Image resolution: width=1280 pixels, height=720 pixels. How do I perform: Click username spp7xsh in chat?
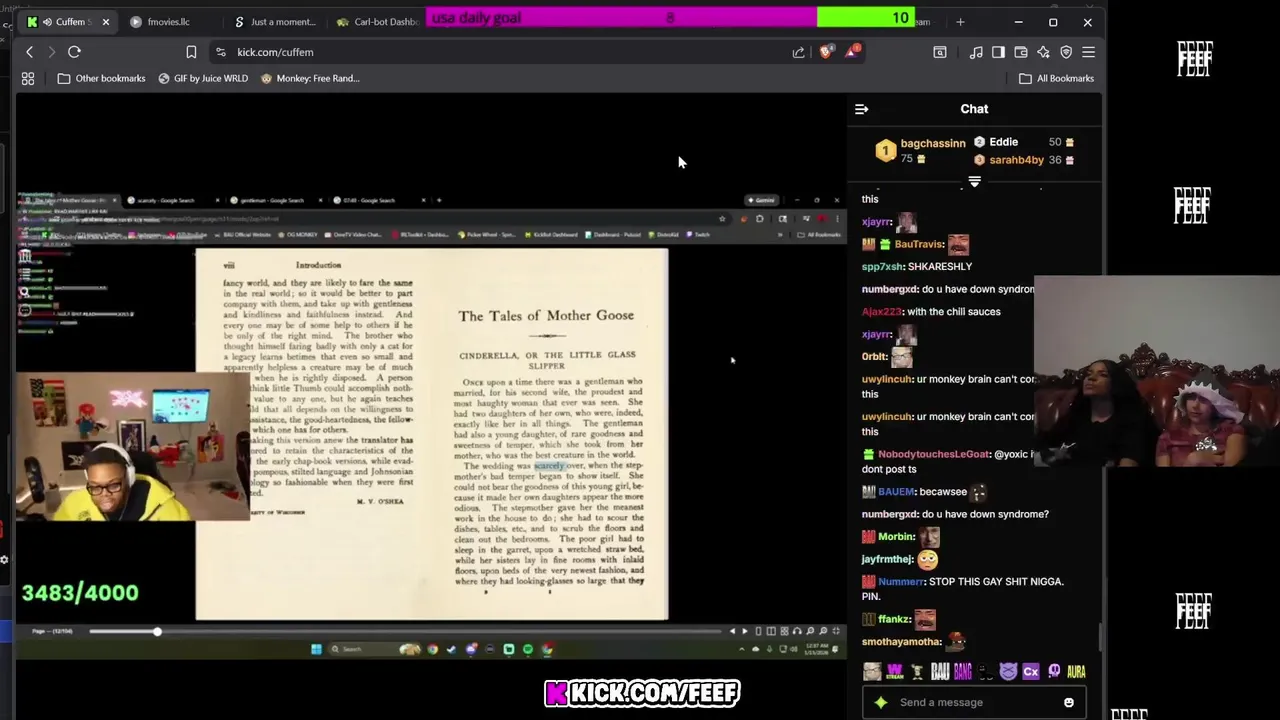[x=881, y=267]
